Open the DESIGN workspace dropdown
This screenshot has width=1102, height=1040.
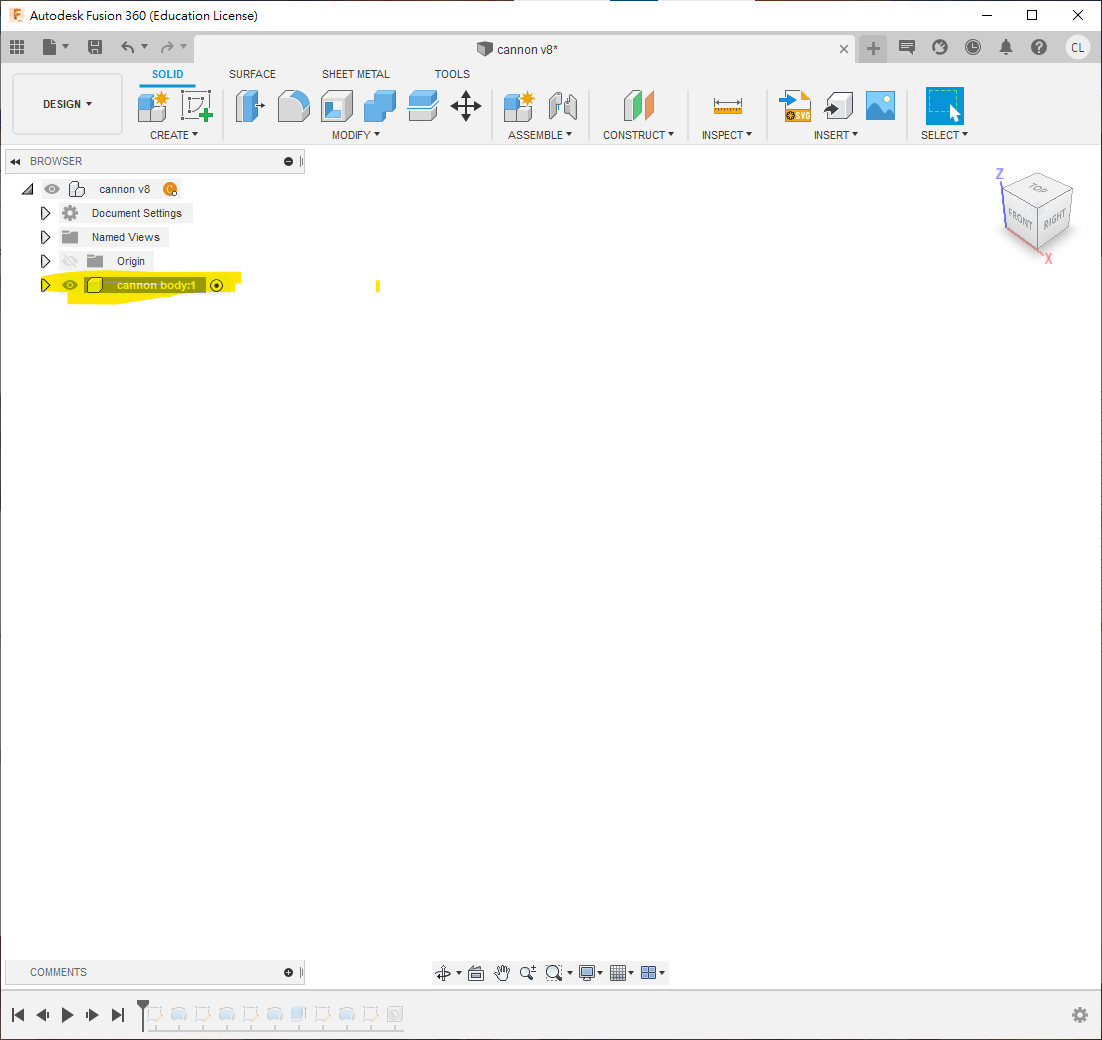67,104
